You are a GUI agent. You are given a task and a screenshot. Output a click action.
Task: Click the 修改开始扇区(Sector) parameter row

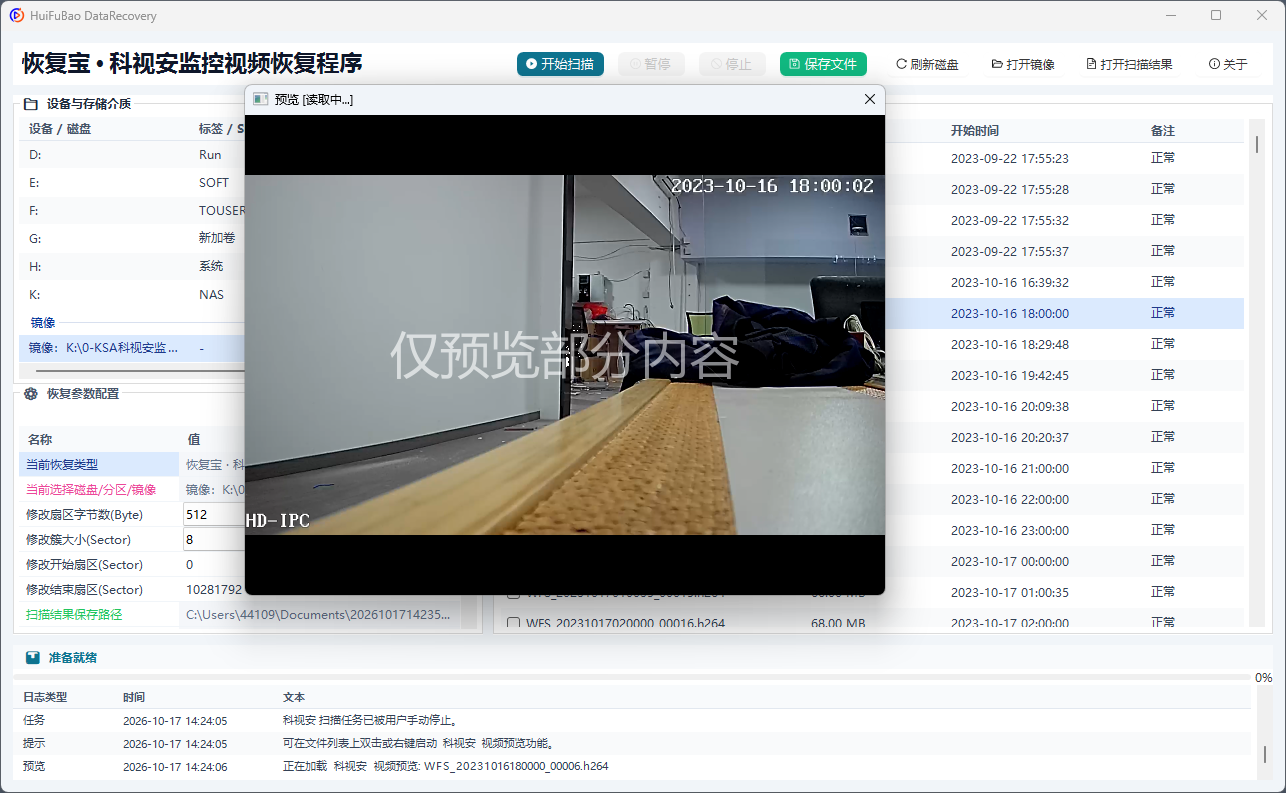(x=132, y=564)
